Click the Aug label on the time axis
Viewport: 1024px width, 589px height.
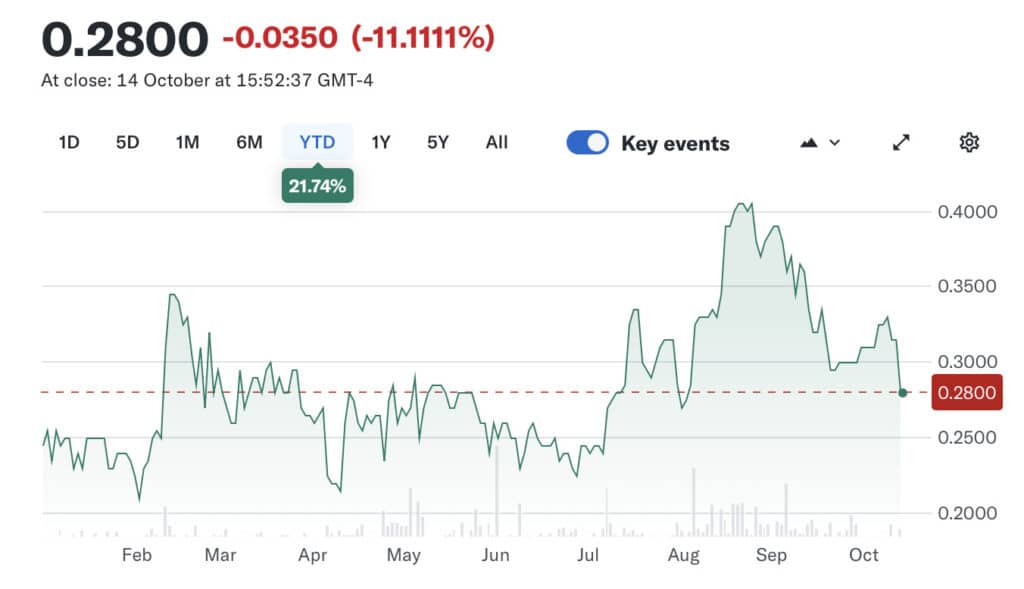point(684,555)
